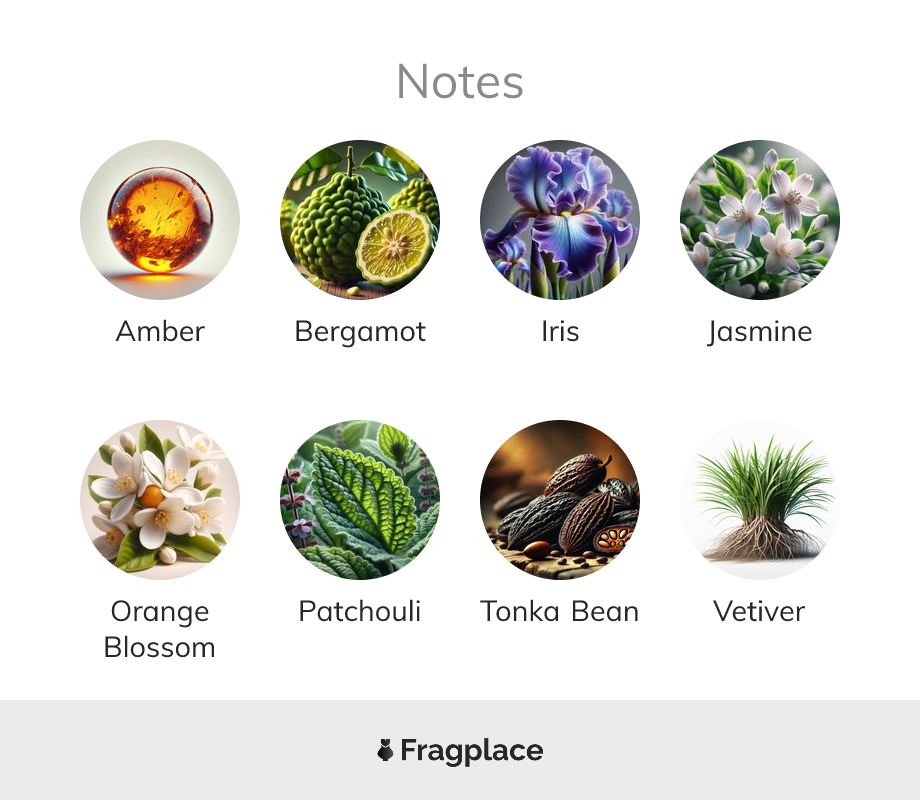Open the Iris flower image
Viewport: 920px width, 800px height.
(560, 220)
